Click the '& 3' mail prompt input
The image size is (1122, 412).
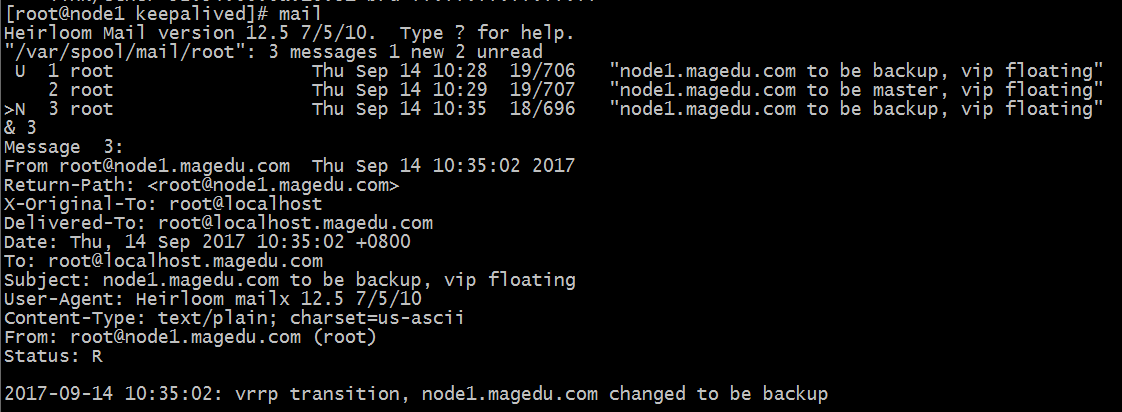coord(20,128)
